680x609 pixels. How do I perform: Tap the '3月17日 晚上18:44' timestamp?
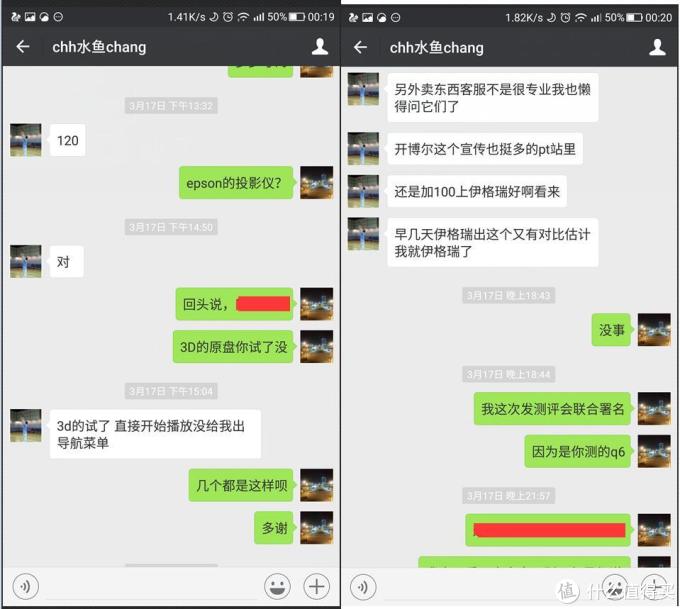click(x=508, y=374)
